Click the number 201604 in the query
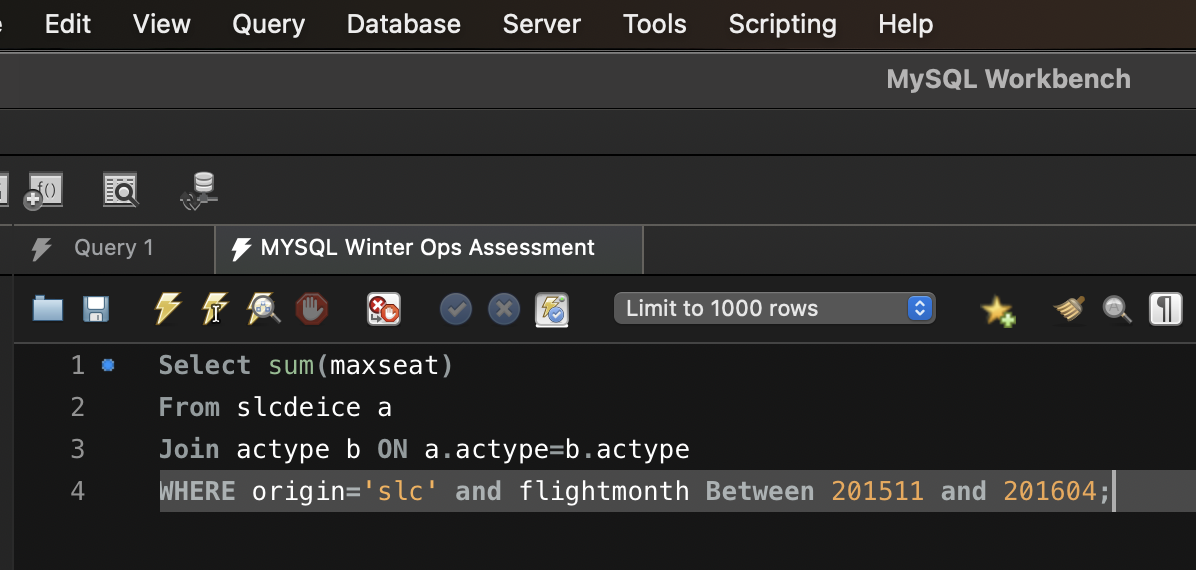 pyautogui.click(x=1050, y=491)
